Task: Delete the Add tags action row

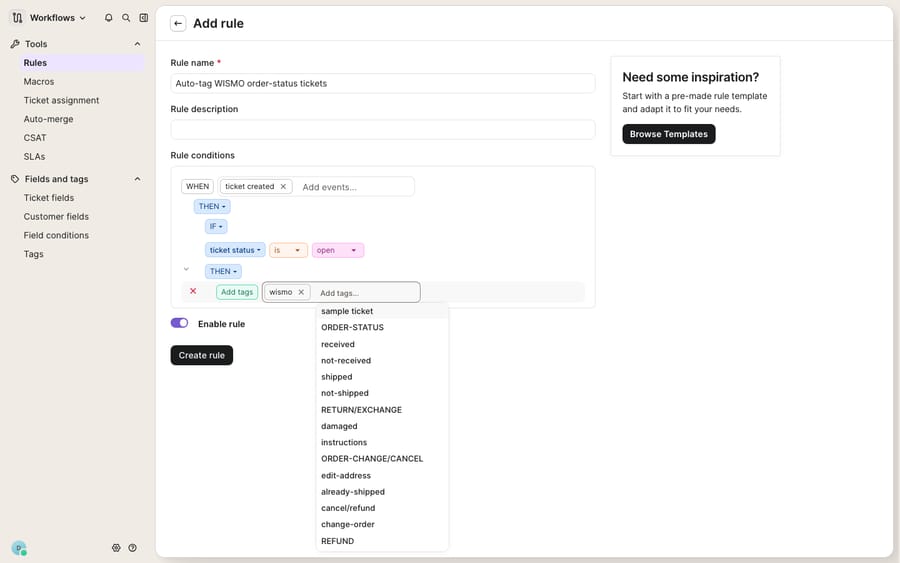Action: (193, 291)
